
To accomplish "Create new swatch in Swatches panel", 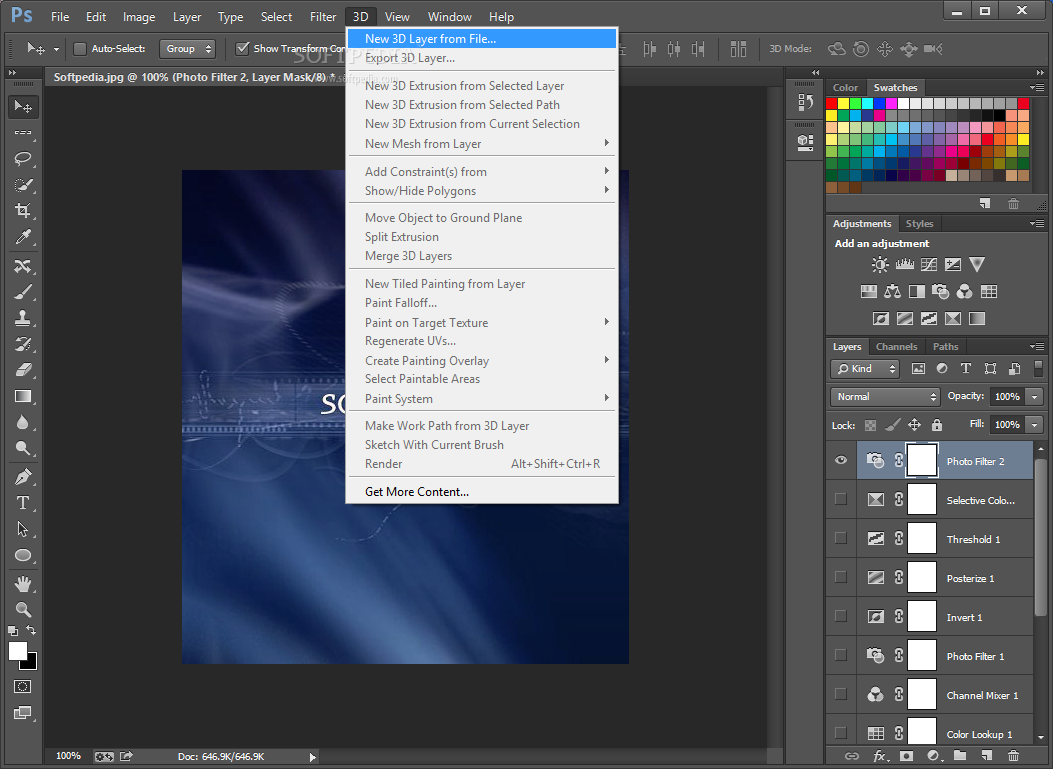I will point(985,203).
